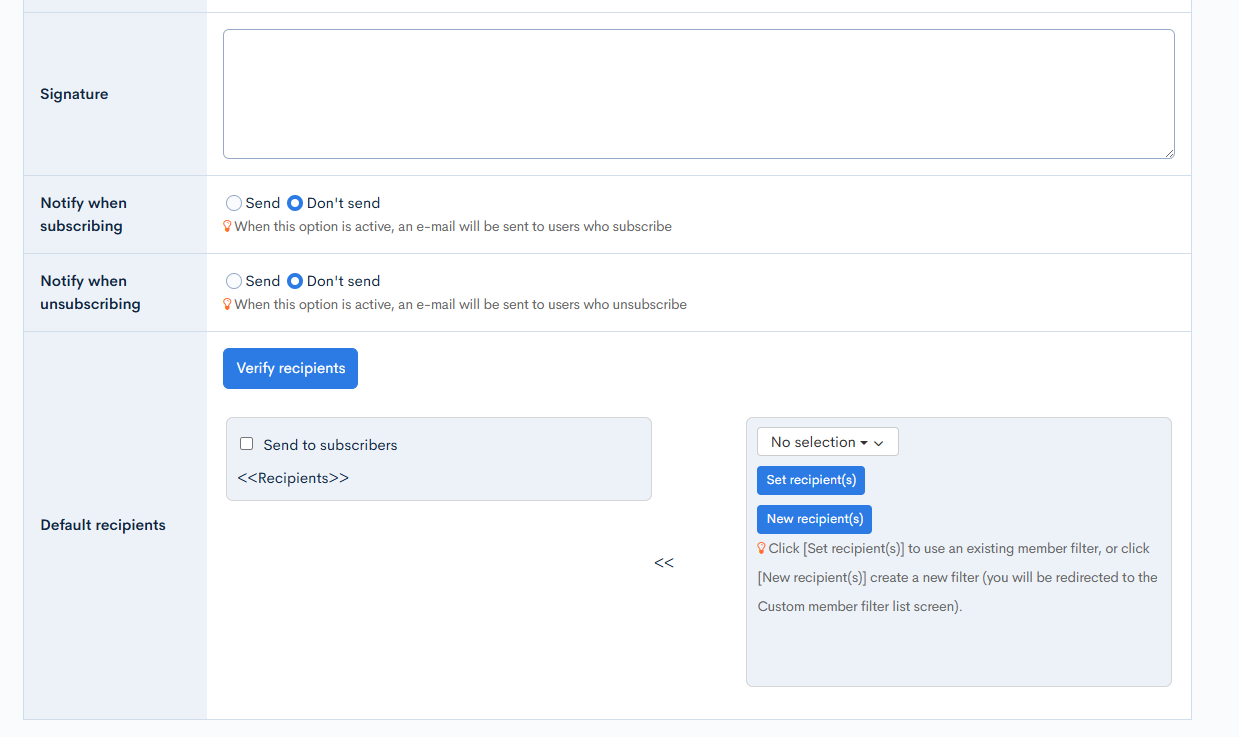Click the Signature row label
The width and height of the screenshot is (1239, 737).
[74, 94]
